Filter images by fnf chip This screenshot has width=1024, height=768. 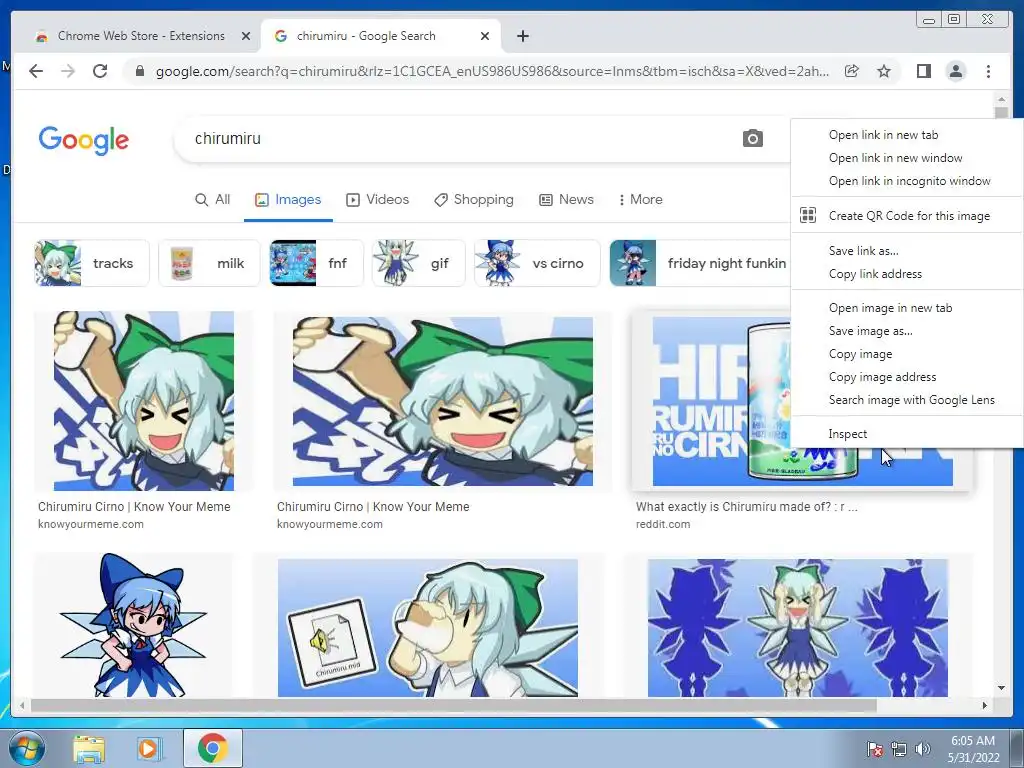pyautogui.click(x=316, y=263)
